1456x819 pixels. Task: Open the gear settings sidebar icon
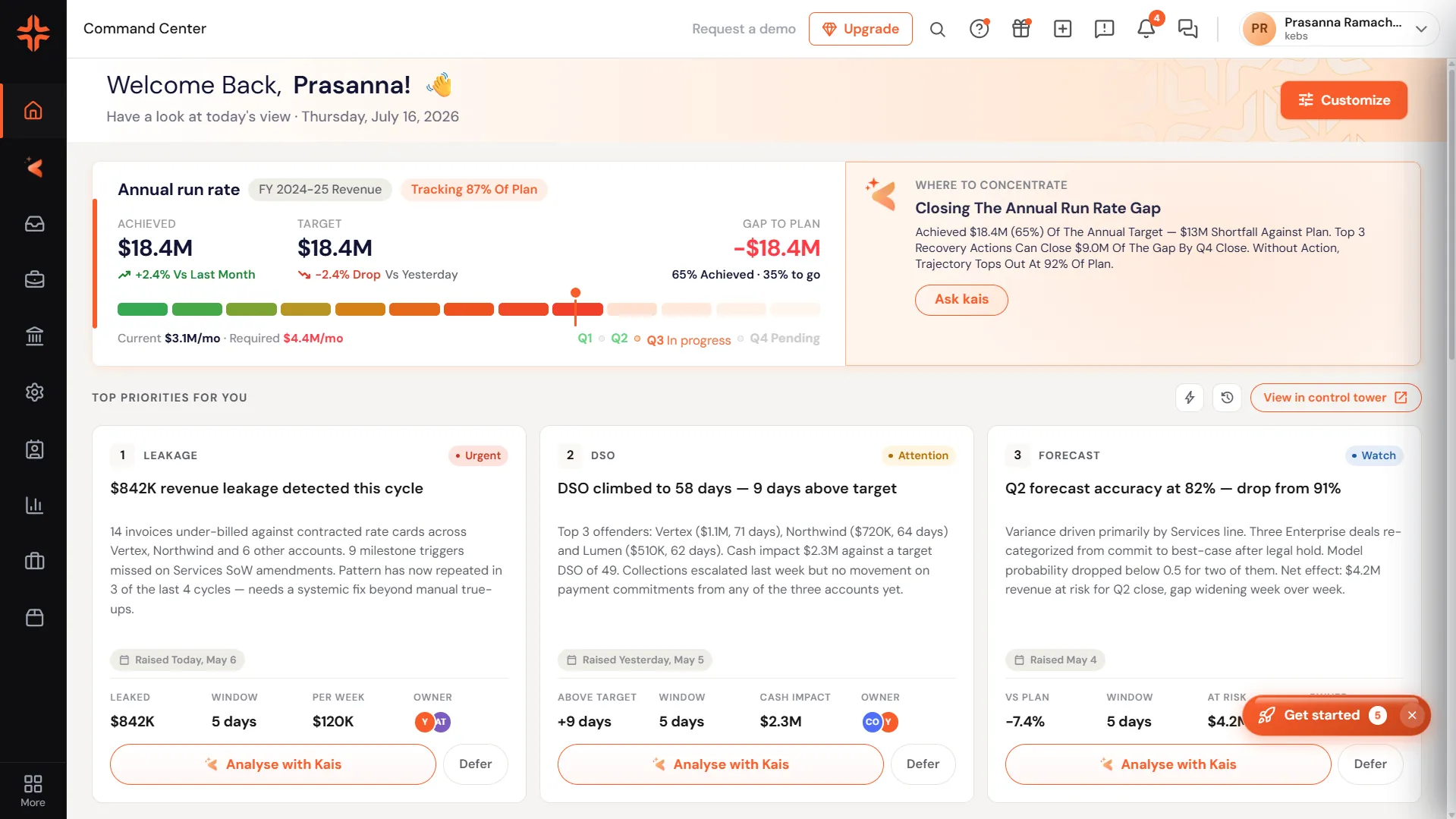point(34,392)
